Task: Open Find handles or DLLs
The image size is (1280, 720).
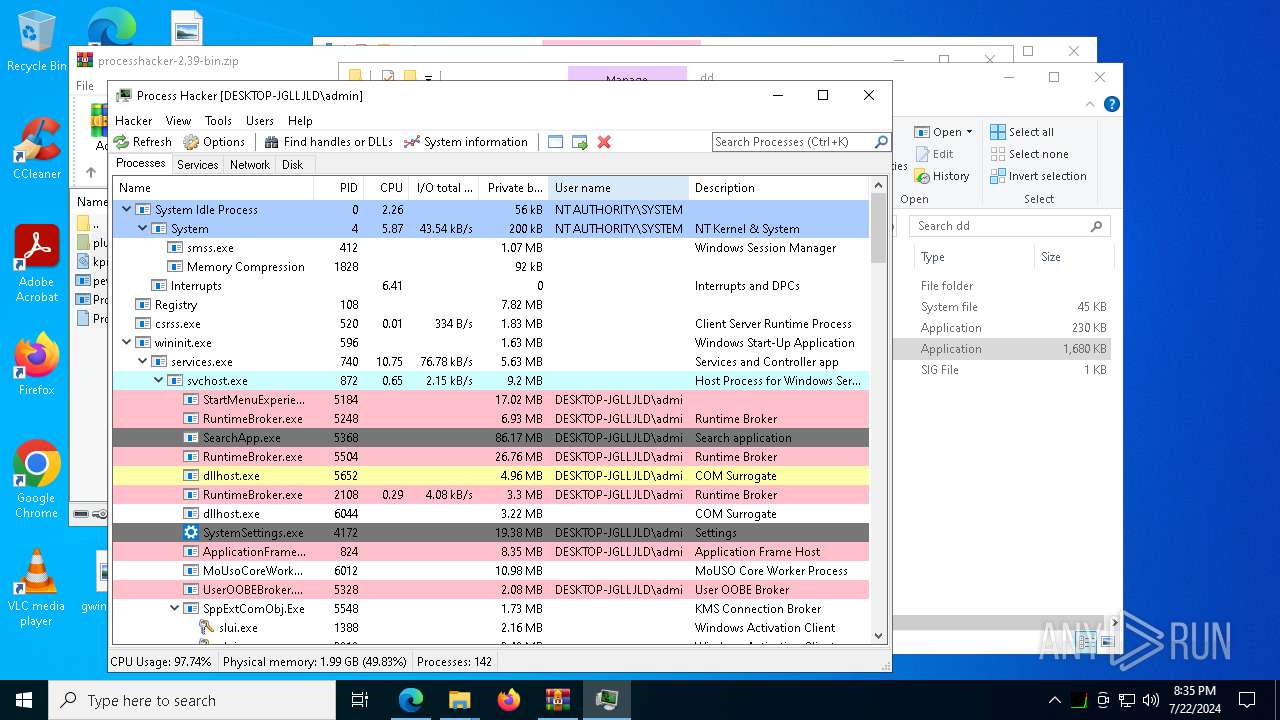Action: pos(328,142)
